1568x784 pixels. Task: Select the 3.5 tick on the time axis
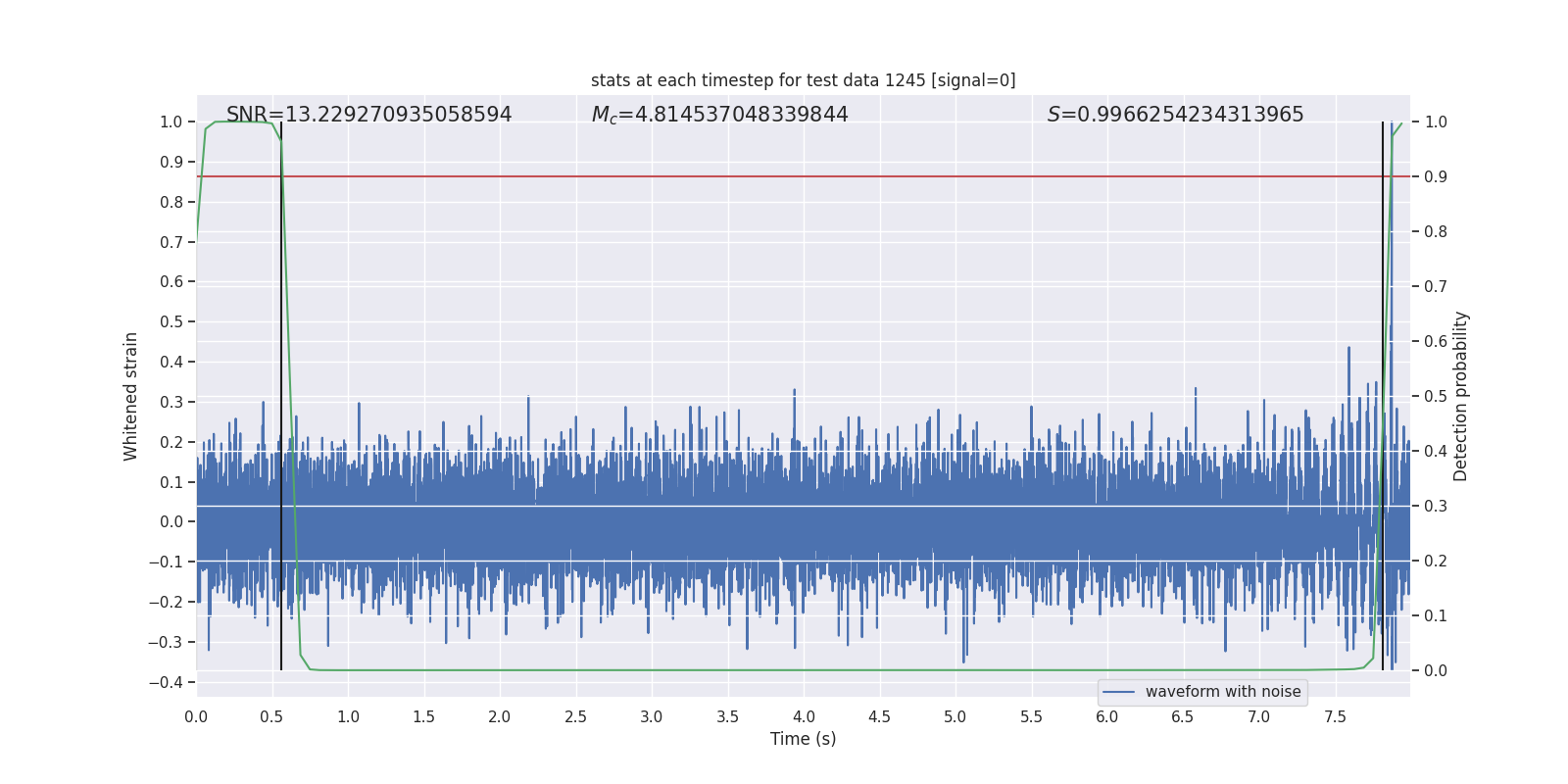click(727, 716)
